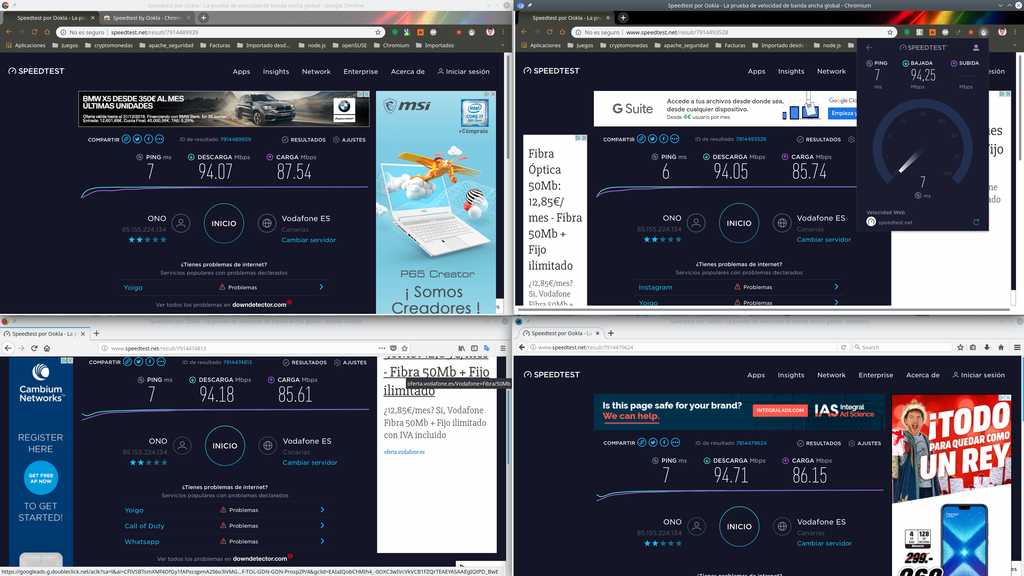The width and height of the screenshot is (1024, 576).
Task: Click 'Cambiar servidor' link in Waterfox window
Action: tap(824, 543)
